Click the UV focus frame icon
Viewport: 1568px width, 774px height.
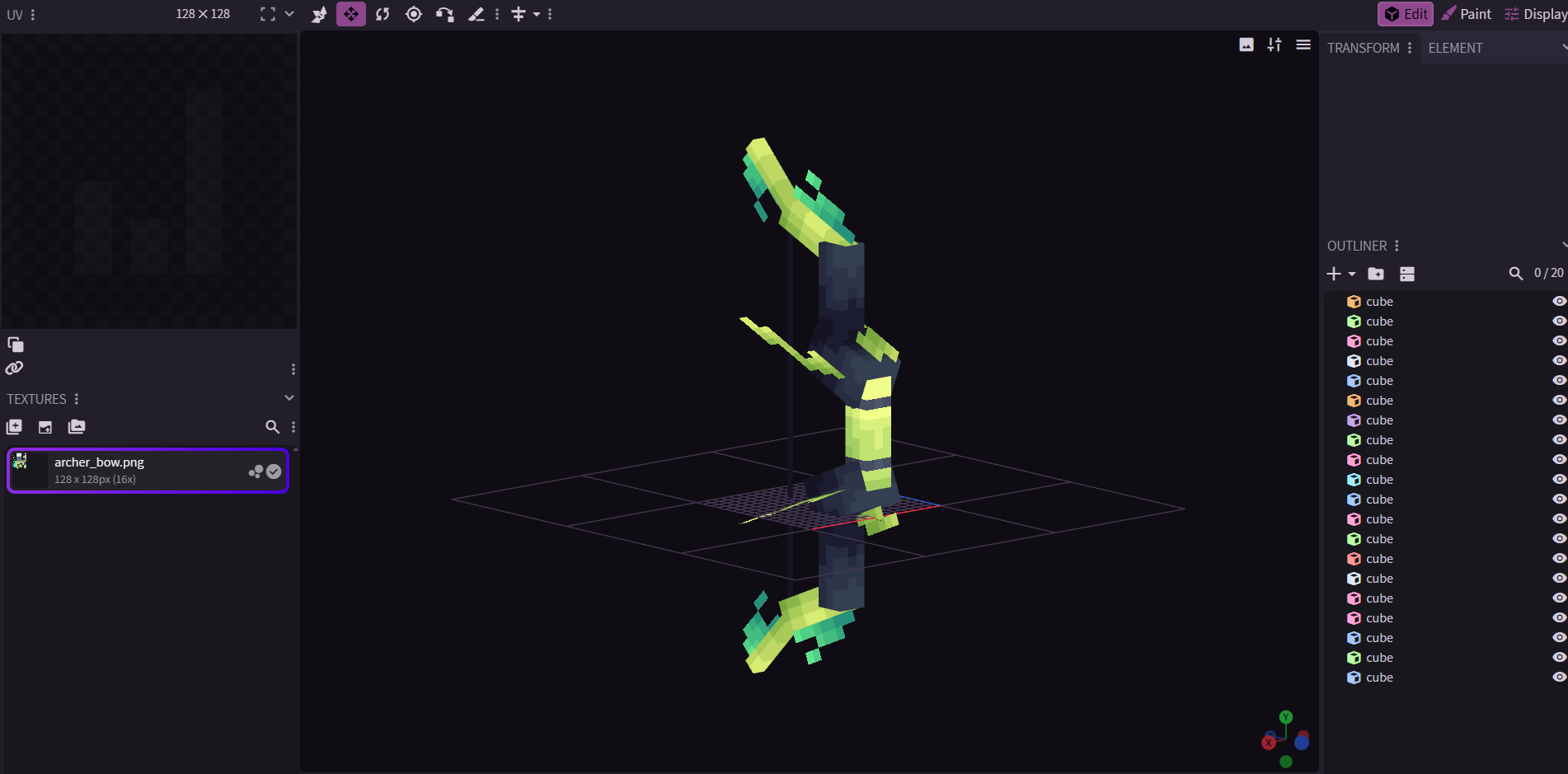point(268,14)
